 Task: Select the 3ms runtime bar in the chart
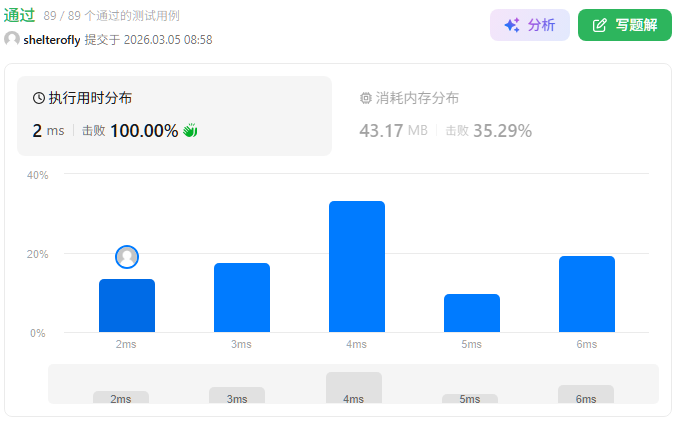pyautogui.click(x=242, y=298)
